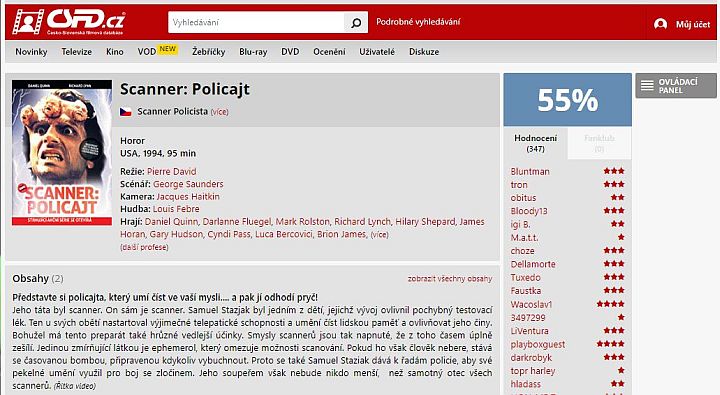
Task: Click Wacoslav1's four-star rating
Action: click(x=610, y=304)
